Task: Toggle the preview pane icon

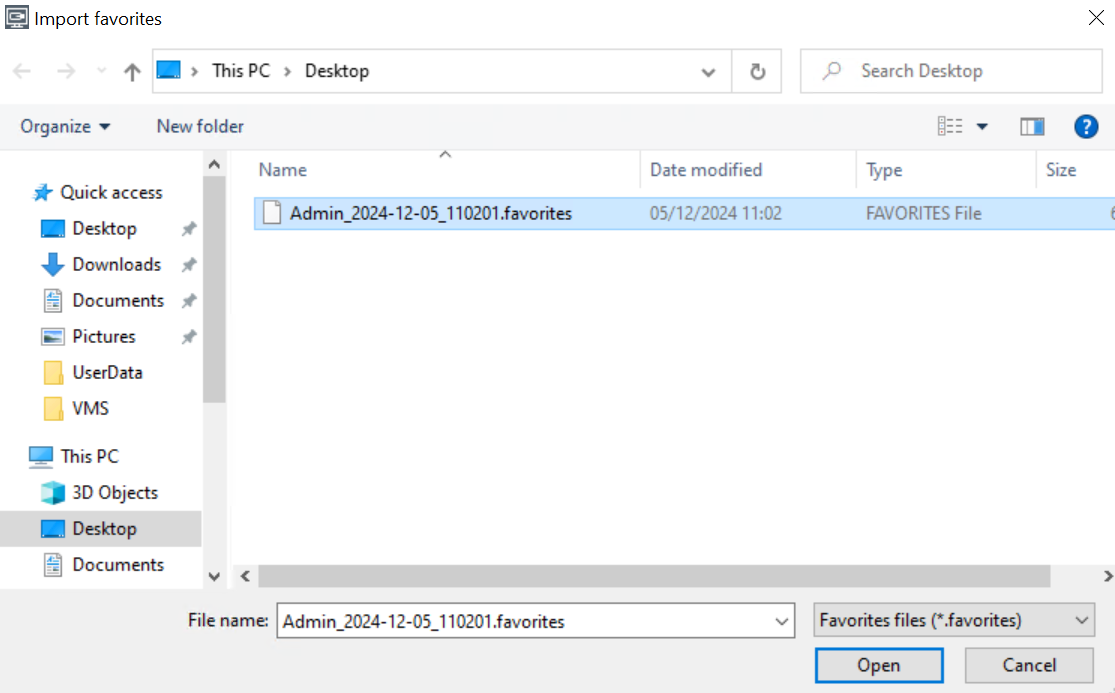Action: tap(1032, 127)
